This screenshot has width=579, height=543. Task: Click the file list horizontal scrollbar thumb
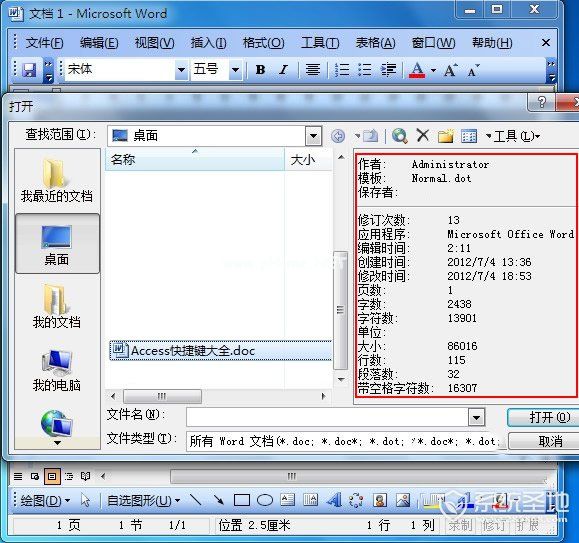[162, 396]
